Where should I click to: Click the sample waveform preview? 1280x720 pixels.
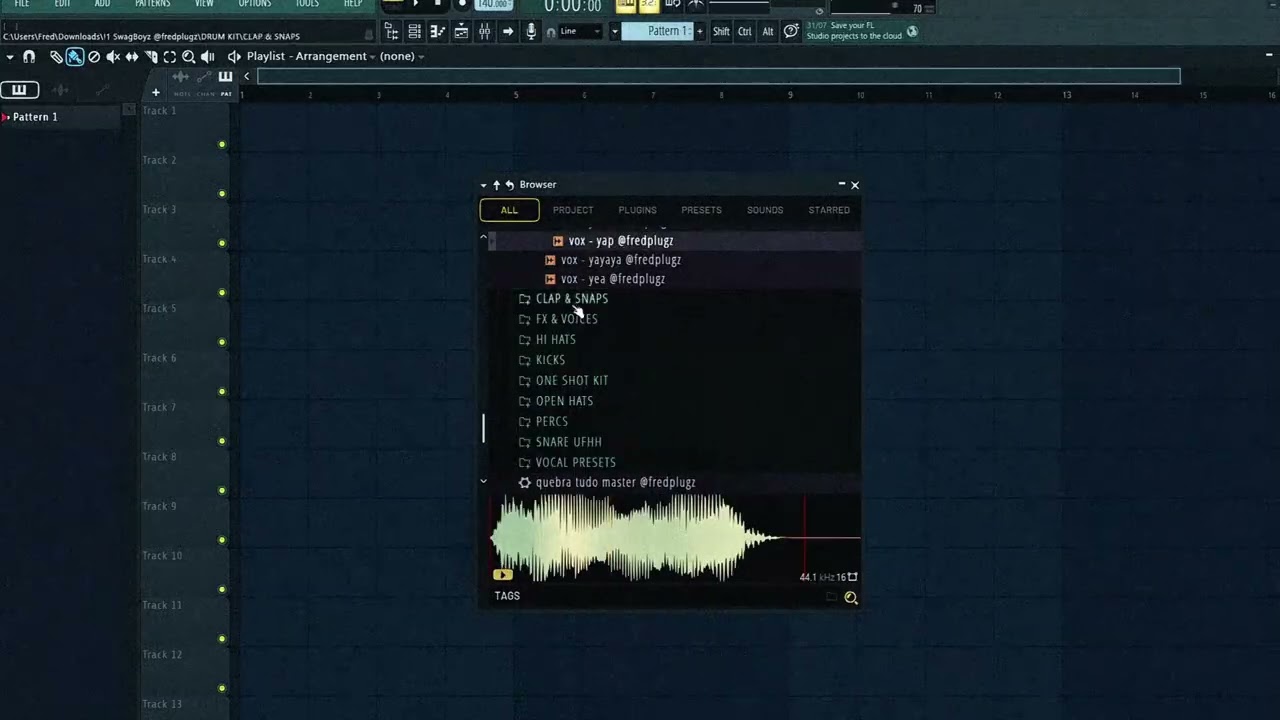point(675,538)
